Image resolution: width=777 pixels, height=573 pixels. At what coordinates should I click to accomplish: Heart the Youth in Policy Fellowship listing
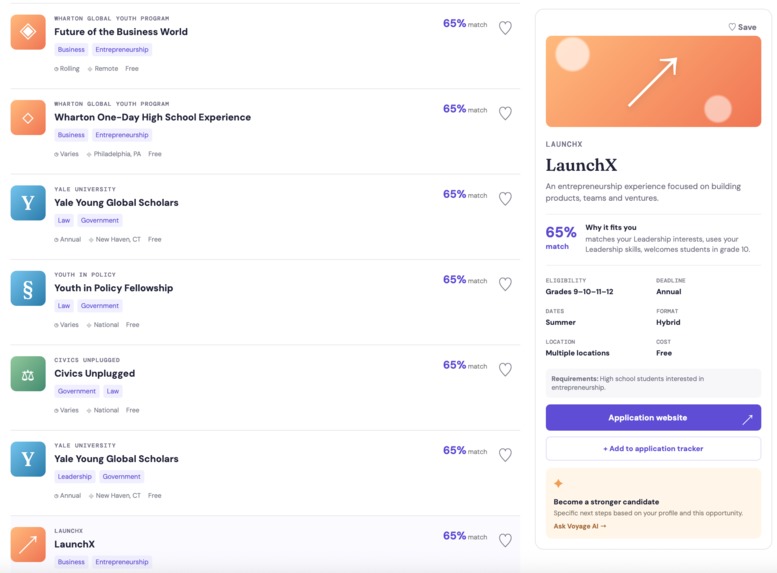click(505, 284)
